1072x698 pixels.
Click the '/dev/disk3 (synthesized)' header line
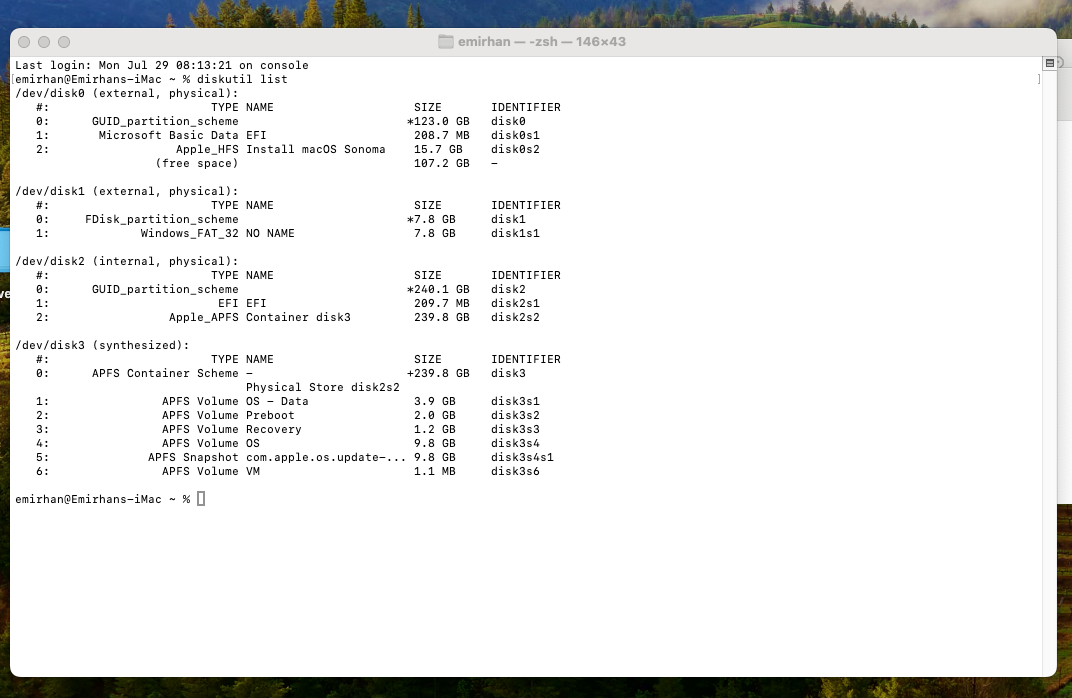point(102,345)
